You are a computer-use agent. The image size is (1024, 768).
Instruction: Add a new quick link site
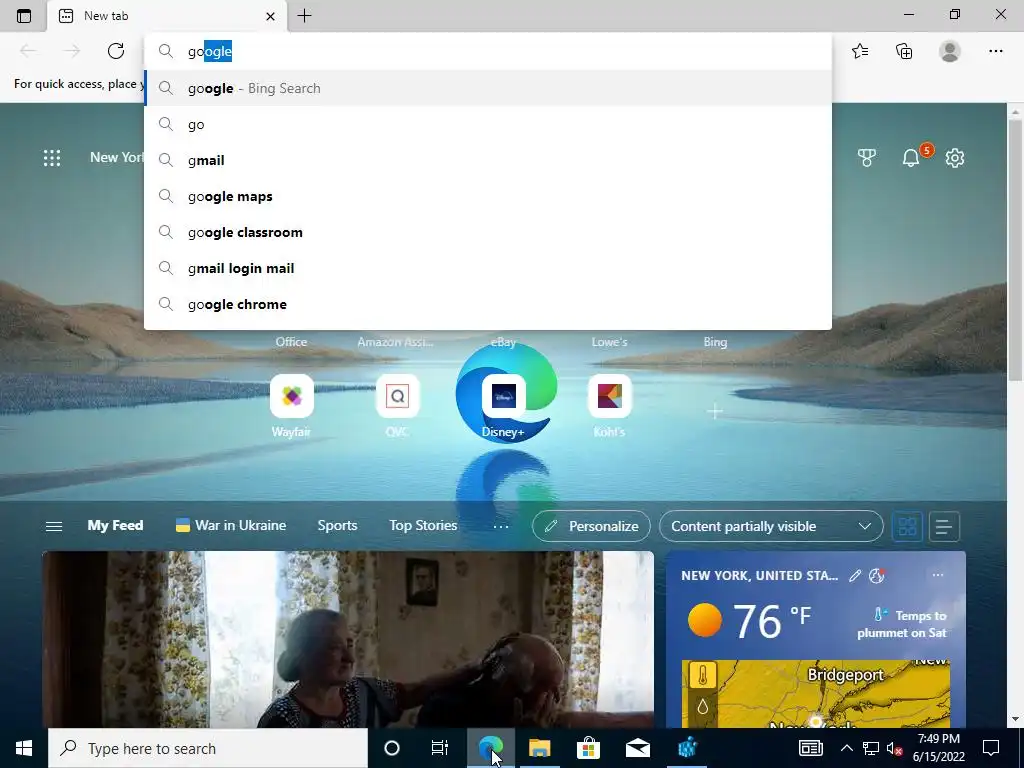point(715,411)
